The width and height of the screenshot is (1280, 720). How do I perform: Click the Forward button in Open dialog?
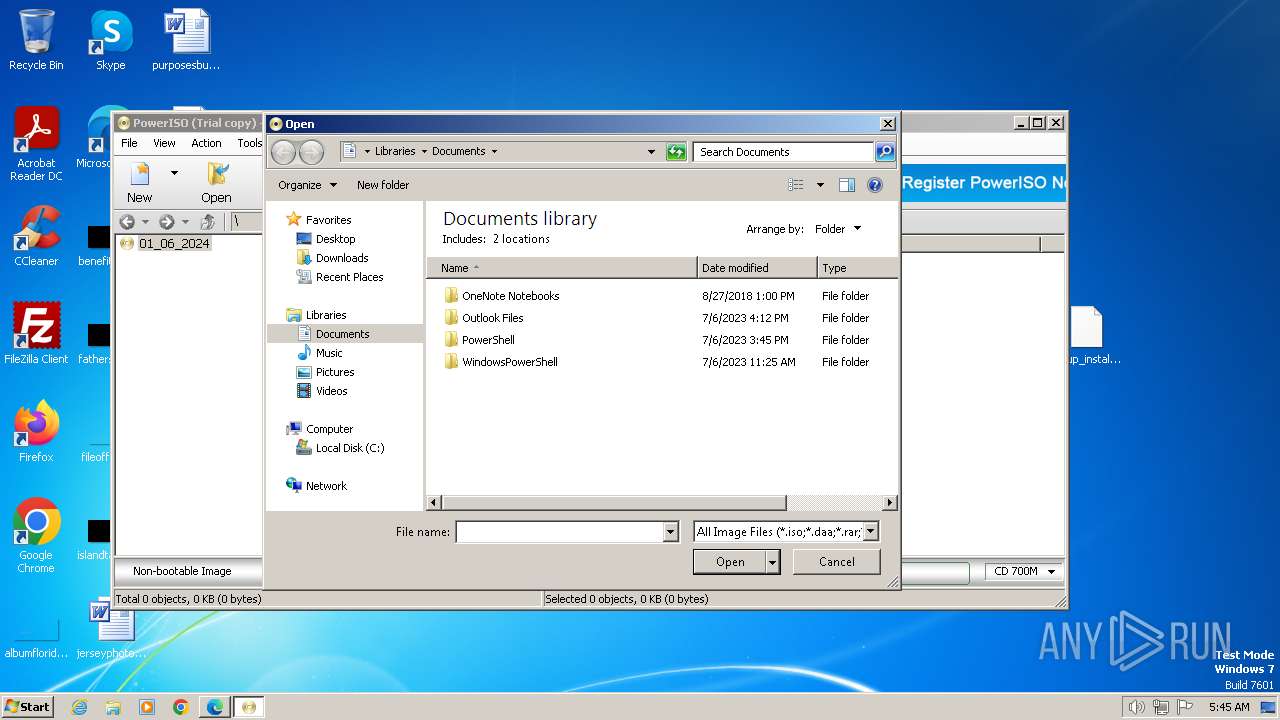pyautogui.click(x=311, y=152)
